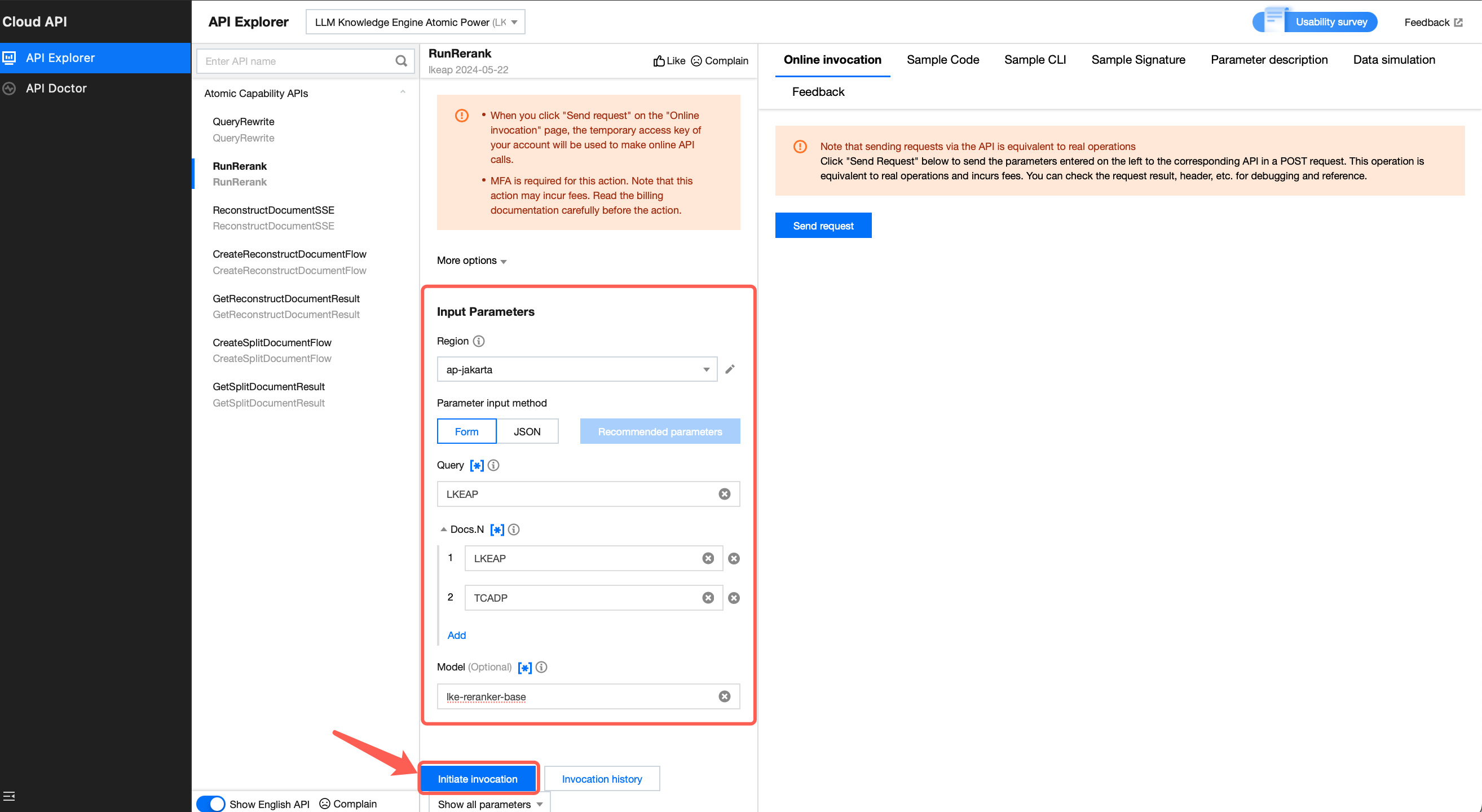Open the ap-jakarta region dropdown
Image resolution: width=1482 pixels, height=812 pixels.
(576, 369)
